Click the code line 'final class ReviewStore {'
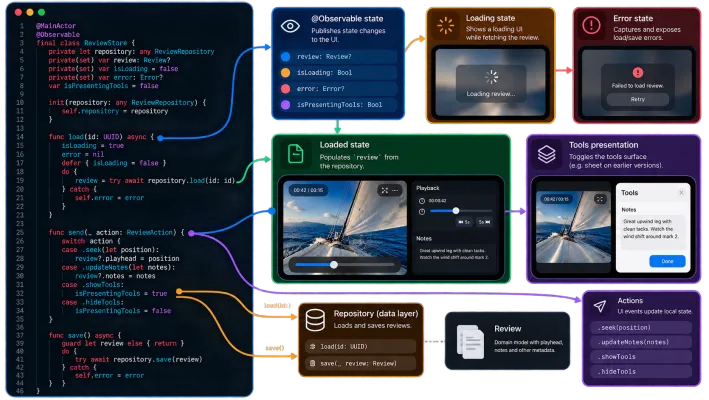Viewport: 709px width, 400px height. (85, 43)
